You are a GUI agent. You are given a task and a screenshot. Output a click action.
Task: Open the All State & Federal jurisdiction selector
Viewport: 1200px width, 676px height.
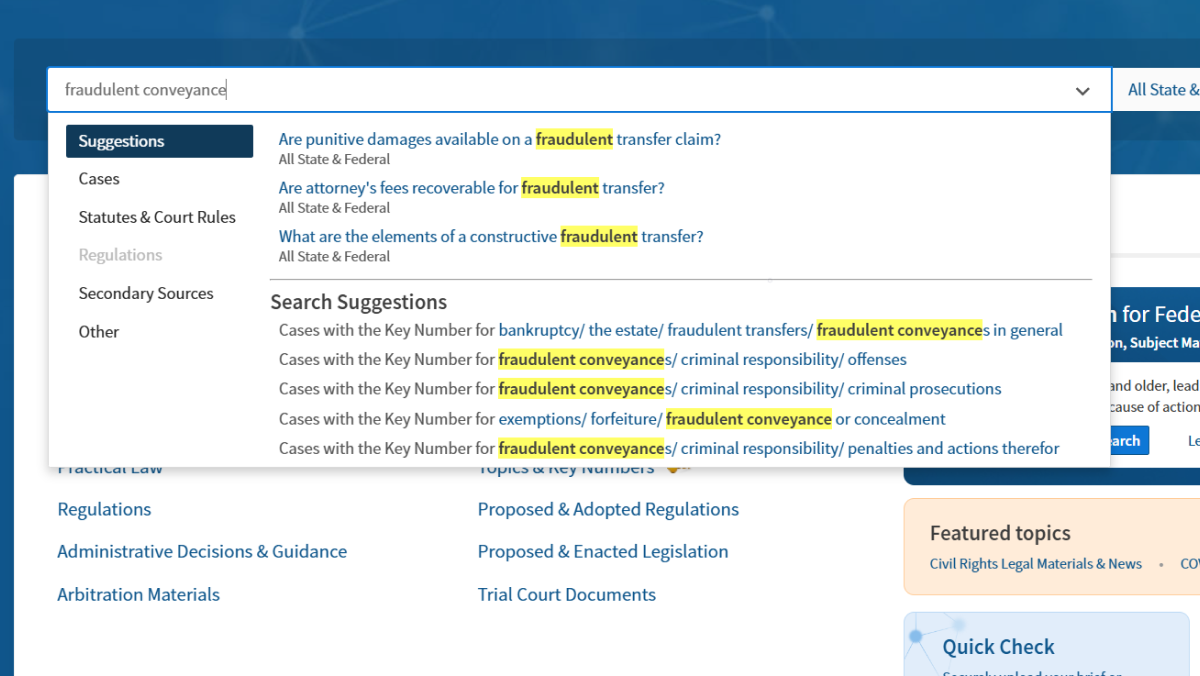click(x=1160, y=90)
